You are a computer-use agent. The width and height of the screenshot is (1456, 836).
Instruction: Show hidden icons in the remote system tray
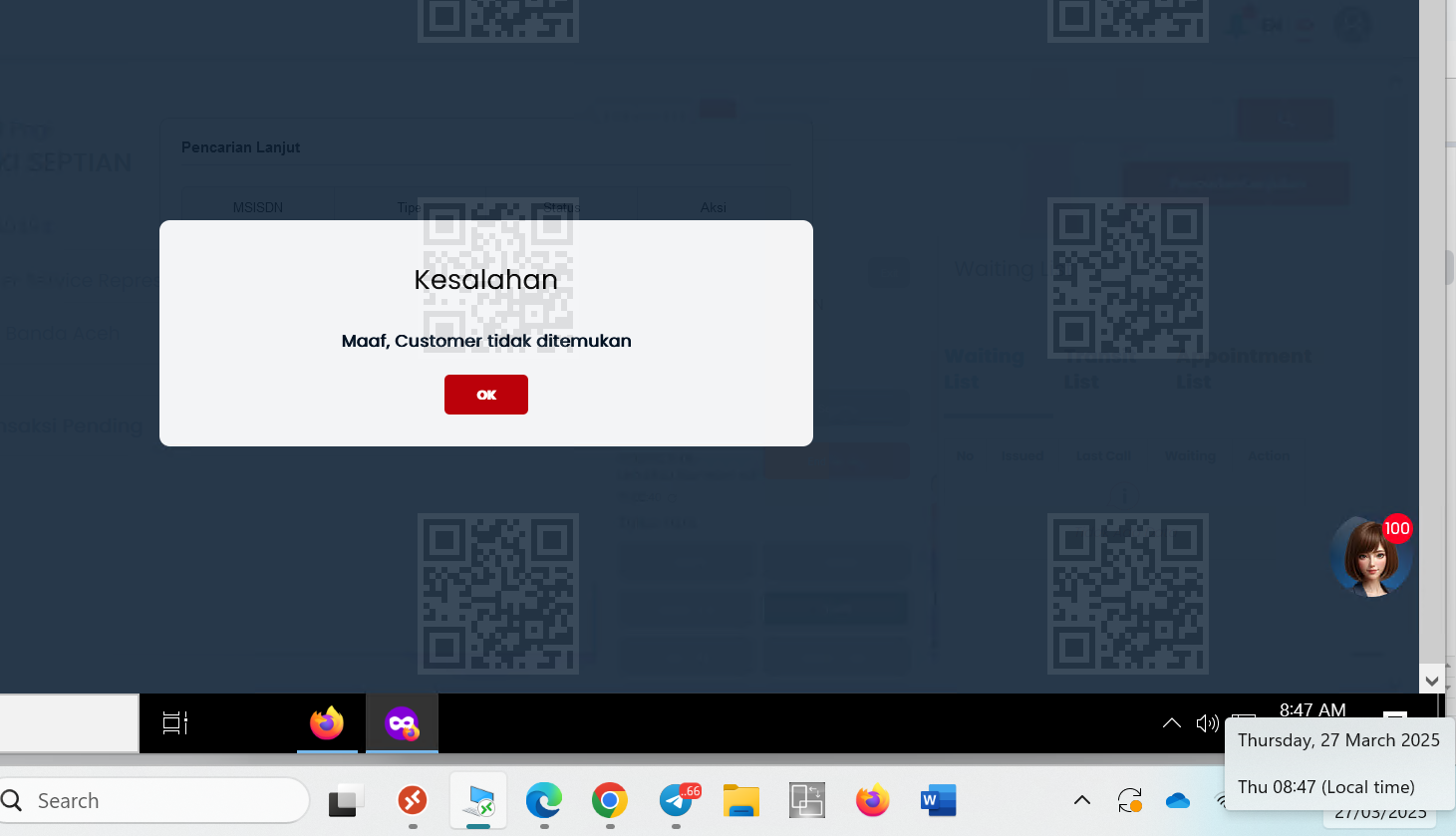point(1172,723)
